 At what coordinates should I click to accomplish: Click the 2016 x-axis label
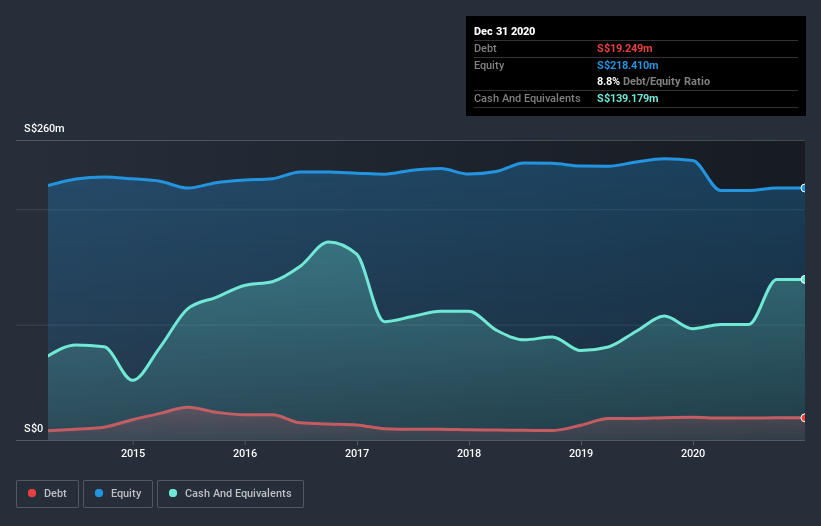(245, 453)
